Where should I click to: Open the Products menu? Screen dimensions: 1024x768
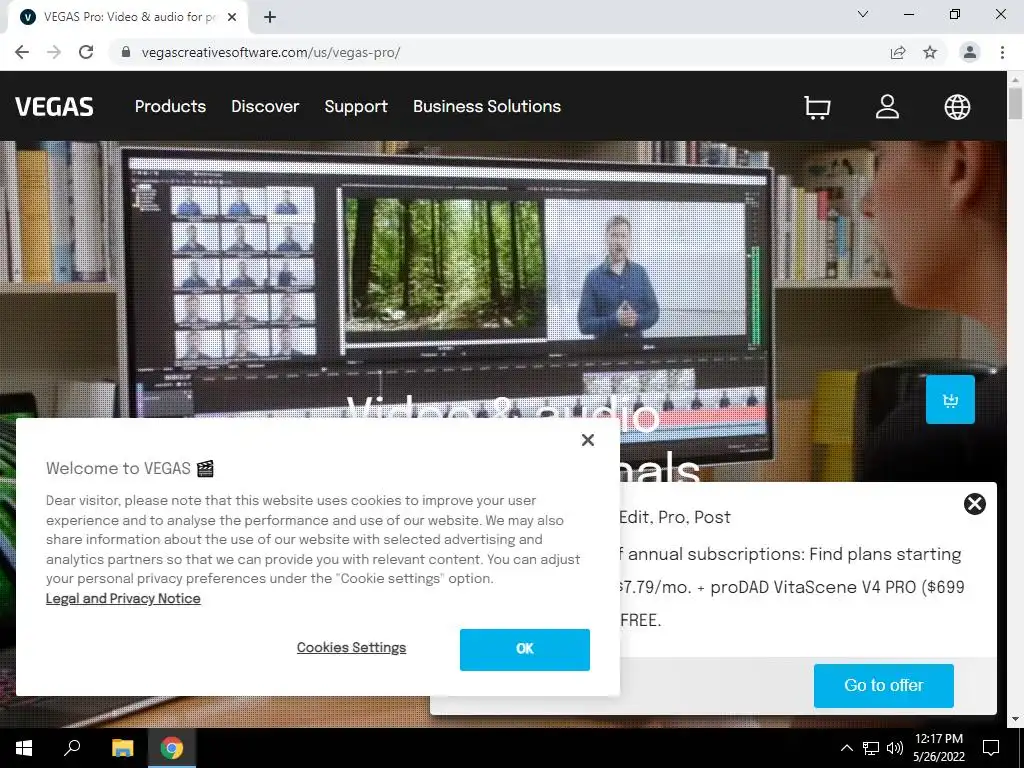[x=170, y=106]
